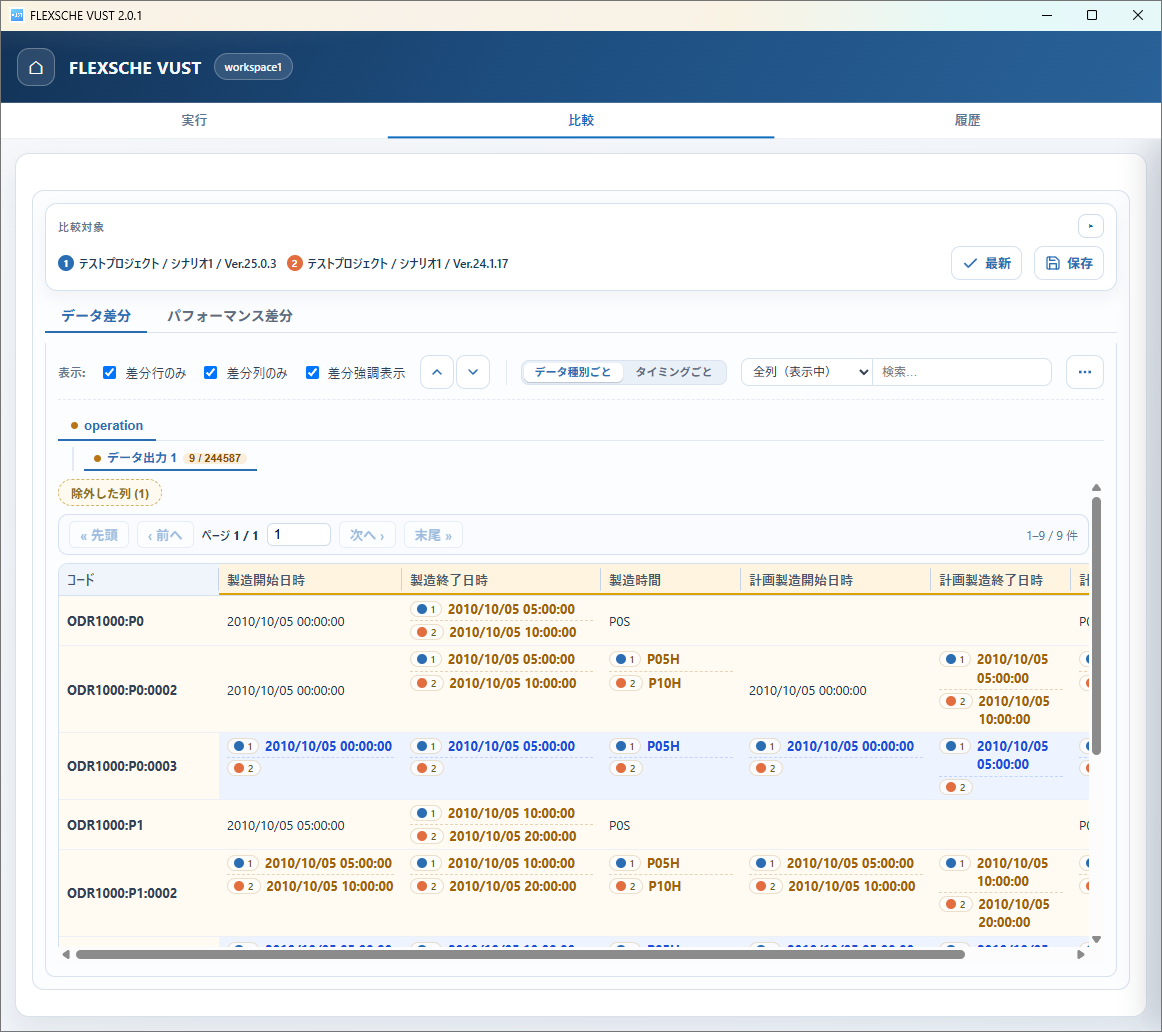The height and width of the screenshot is (1032, 1162).
Task: Select the データ出力 1 tab
Action: pos(170,458)
